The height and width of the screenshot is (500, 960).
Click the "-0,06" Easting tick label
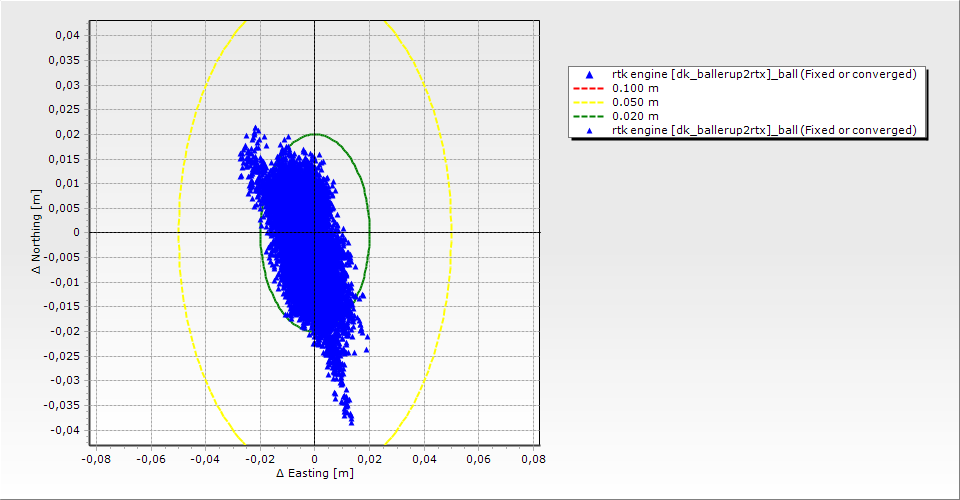coord(151,459)
